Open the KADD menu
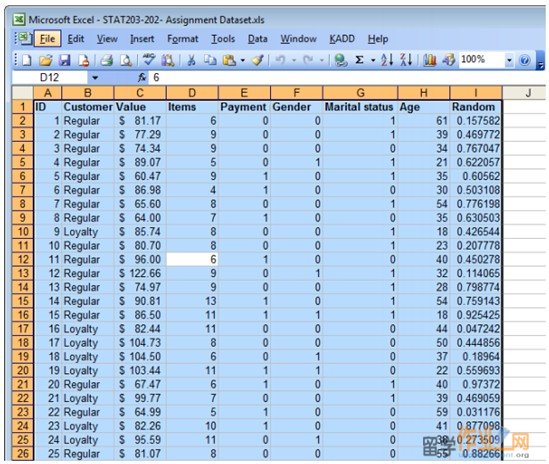 342,39
